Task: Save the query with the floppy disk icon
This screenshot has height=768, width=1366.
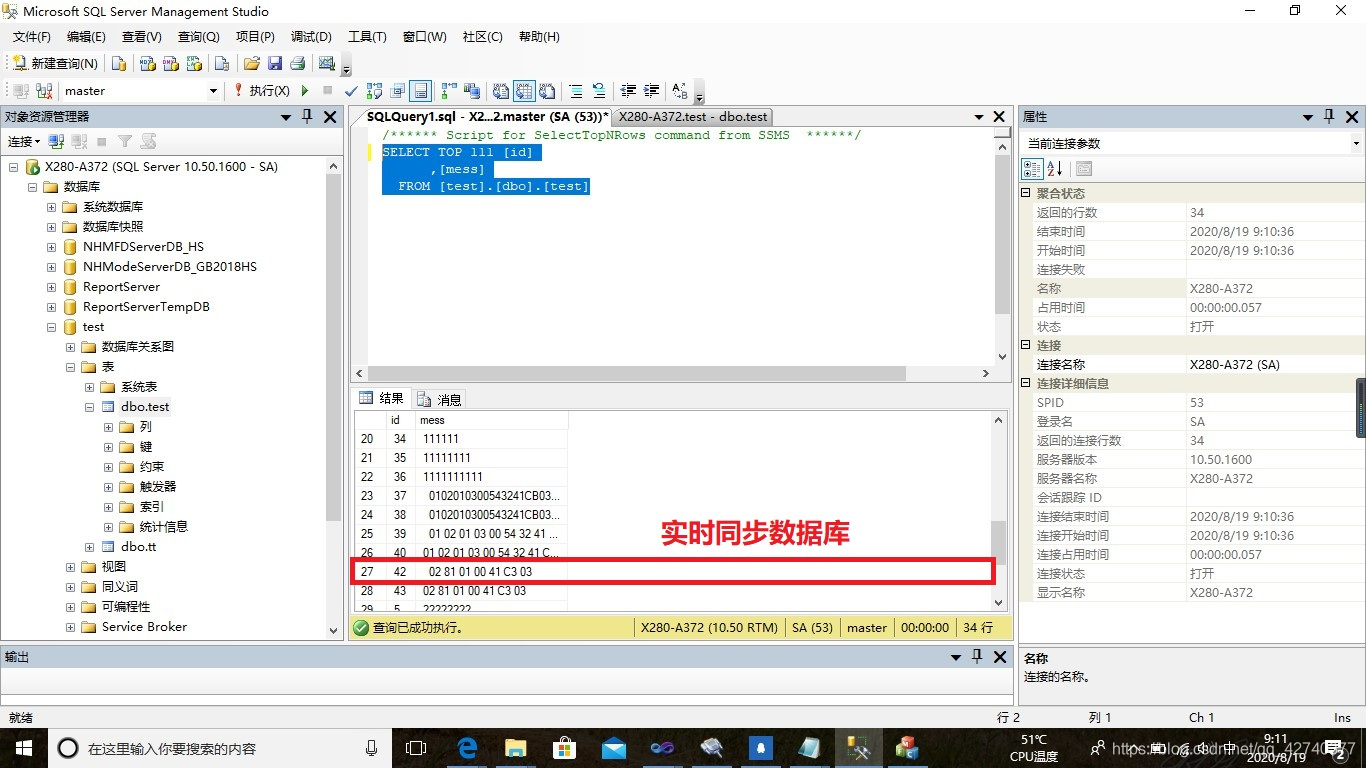Action: point(275,63)
